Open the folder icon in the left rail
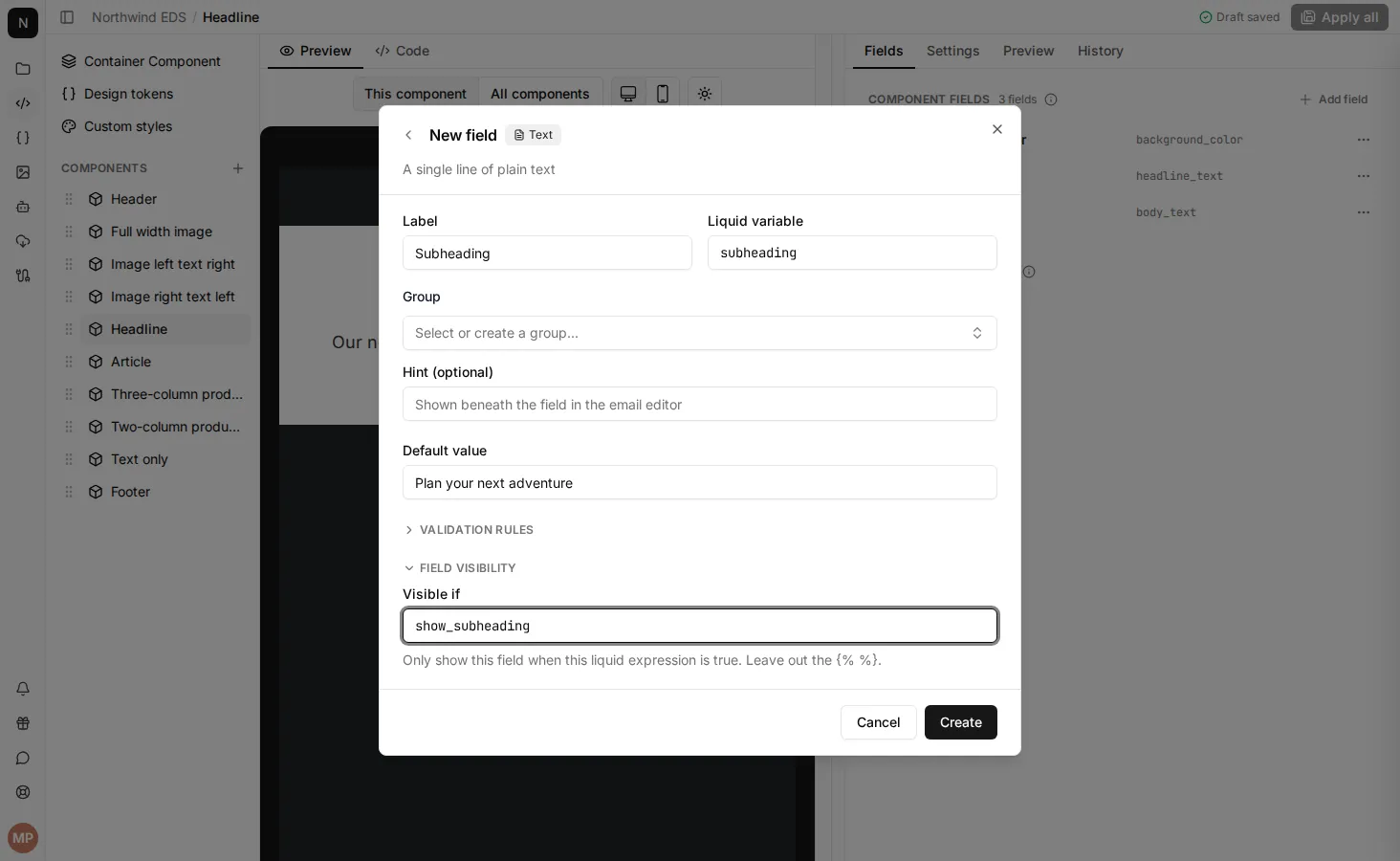Image resolution: width=1400 pixels, height=861 pixels. coord(23,69)
